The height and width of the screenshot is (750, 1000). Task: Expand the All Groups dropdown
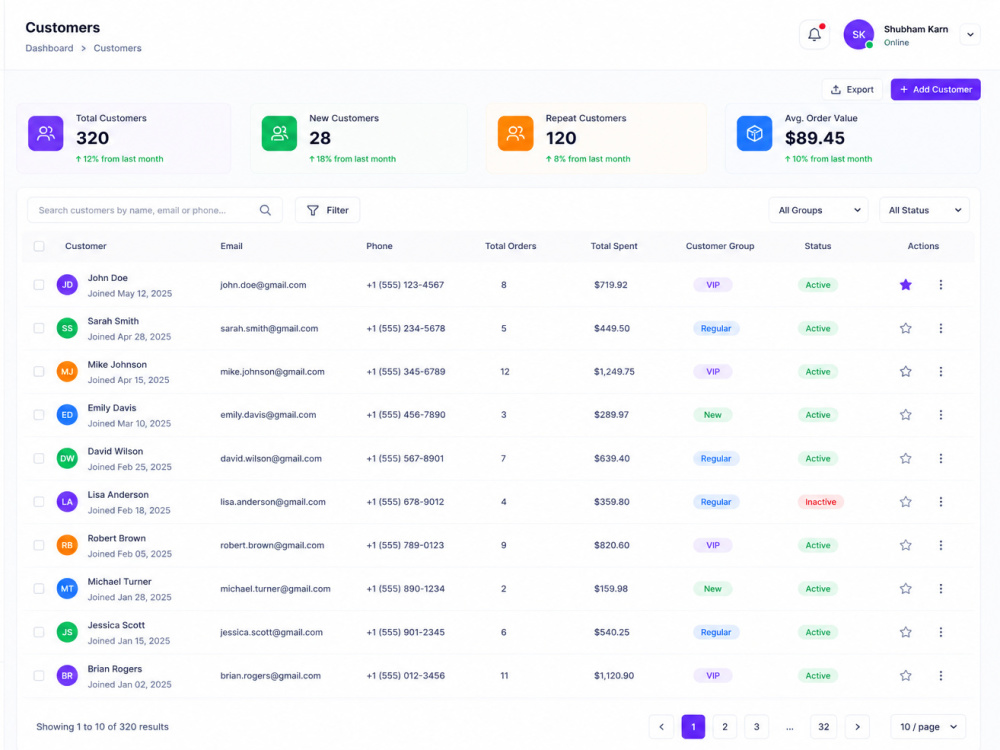pyautogui.click(x=818, y=210)
